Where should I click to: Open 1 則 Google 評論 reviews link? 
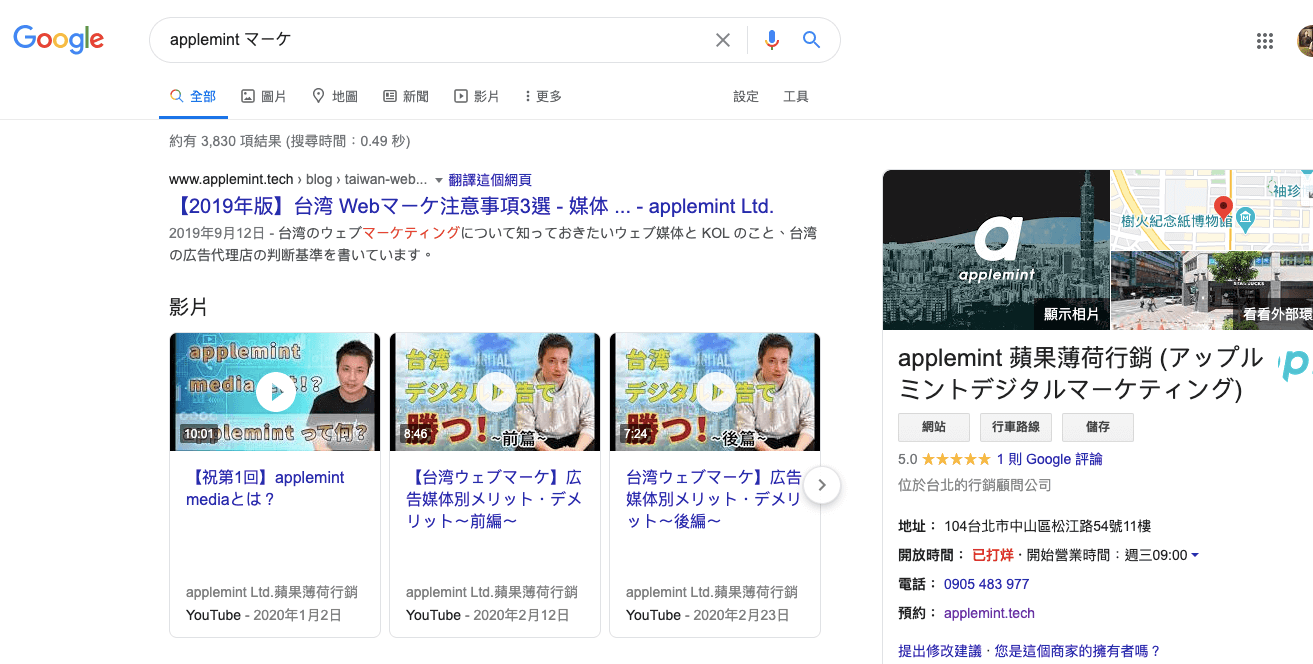[1049, 459]
